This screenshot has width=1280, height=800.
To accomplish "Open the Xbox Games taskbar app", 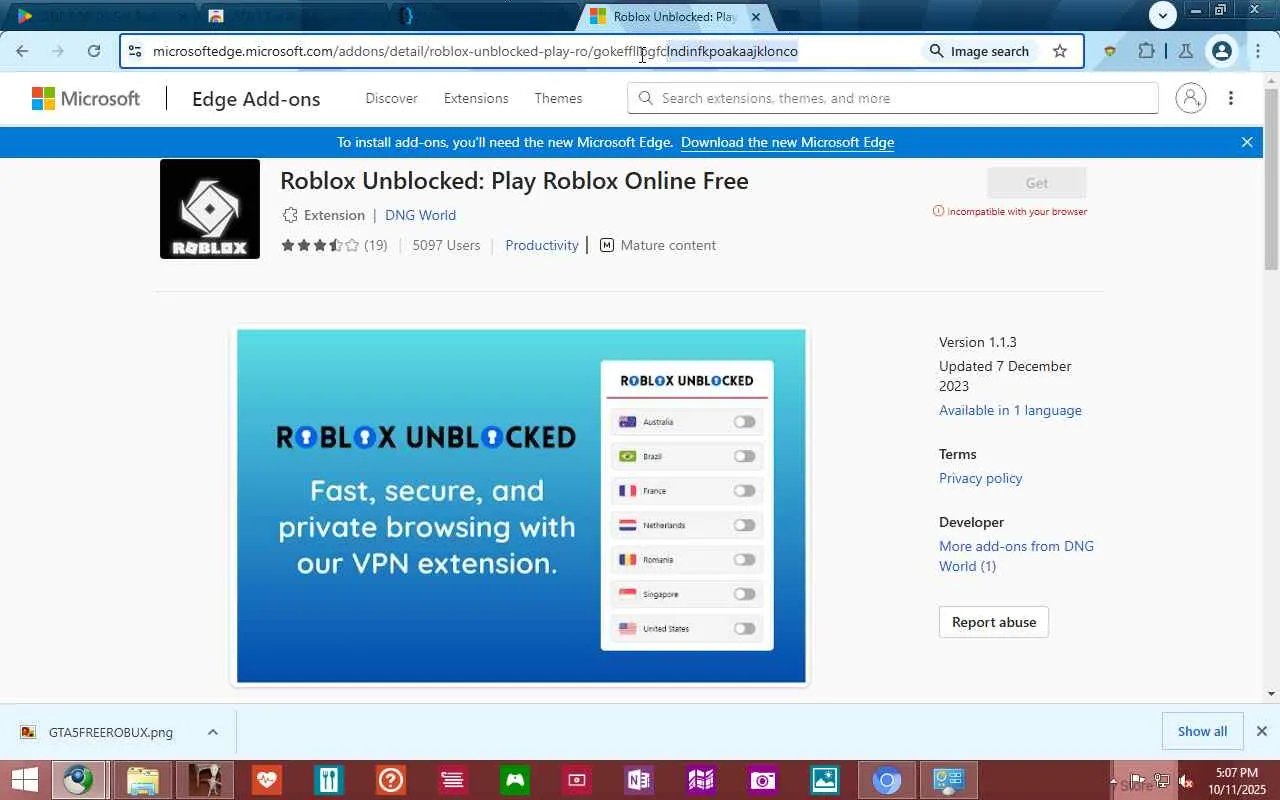I will pyautogui.click(x=515, y=780).
